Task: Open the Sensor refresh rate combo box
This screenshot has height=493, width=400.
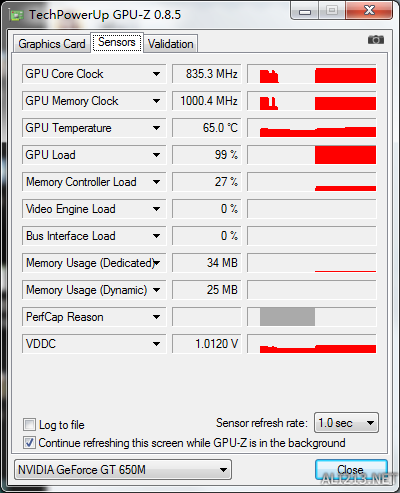Action: (346, 423)
